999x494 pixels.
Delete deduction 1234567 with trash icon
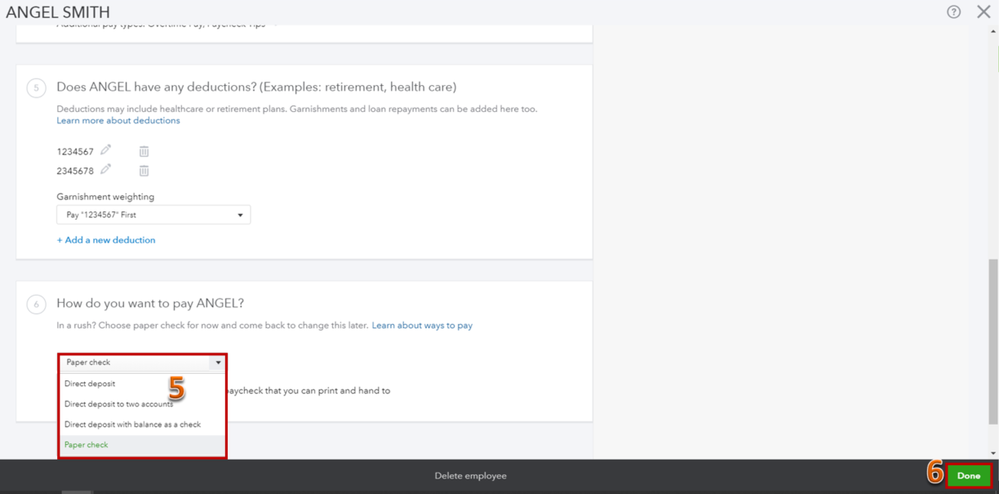(144, 152)
